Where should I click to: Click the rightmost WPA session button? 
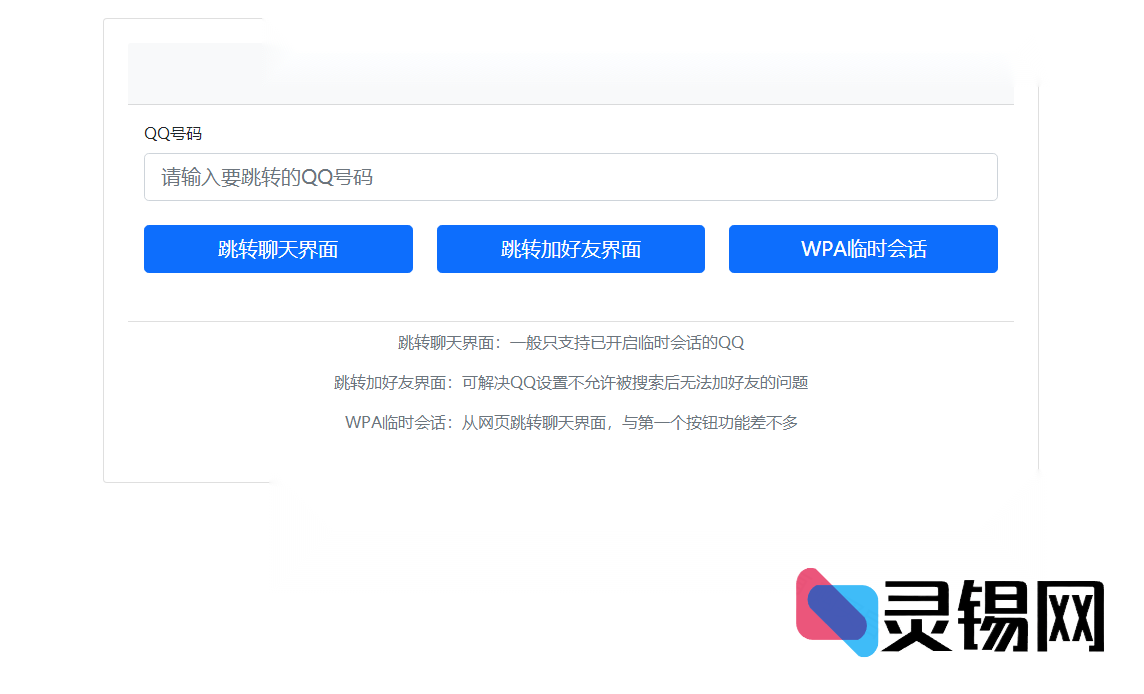[x=863, y=249]
